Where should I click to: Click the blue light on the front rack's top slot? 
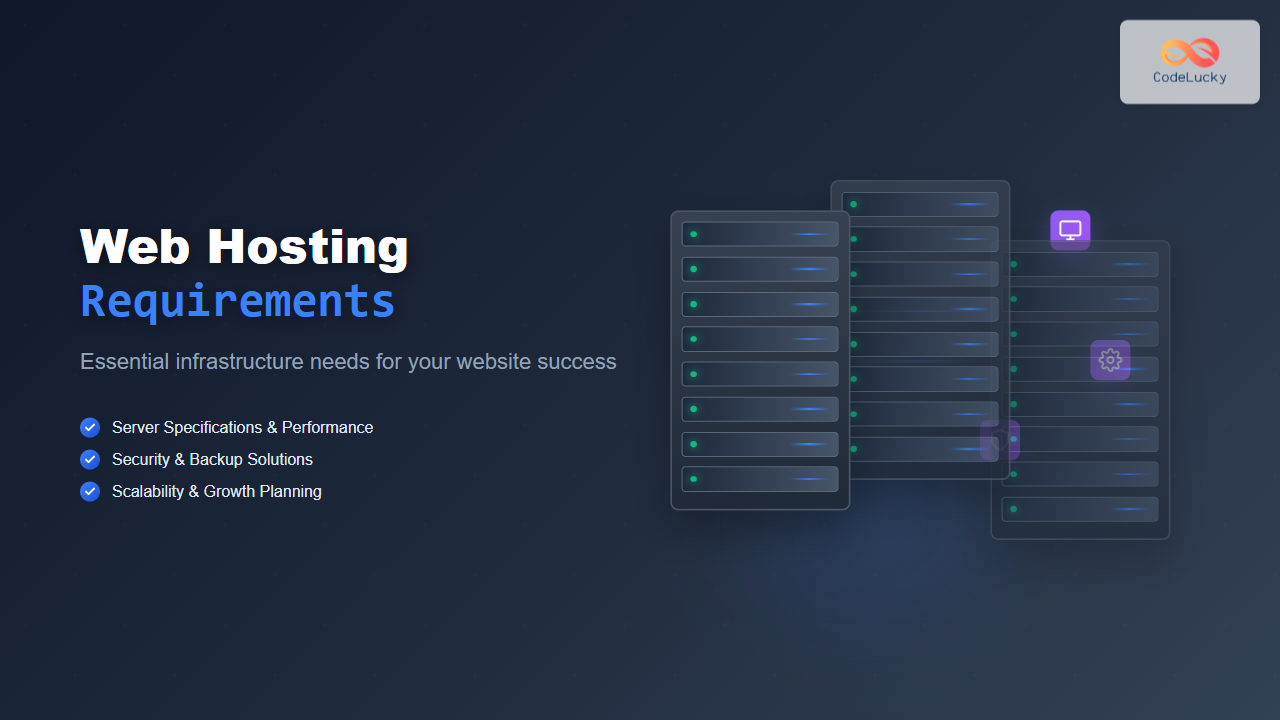[x=810, y=234]
